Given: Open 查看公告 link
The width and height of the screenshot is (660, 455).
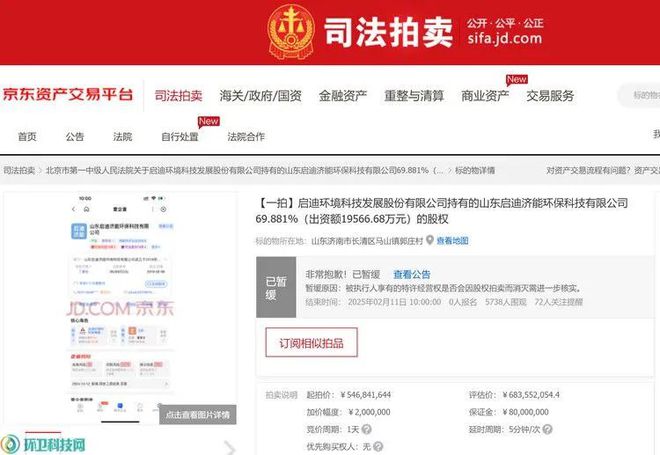Looking at the screenshot, I should 412,274.
